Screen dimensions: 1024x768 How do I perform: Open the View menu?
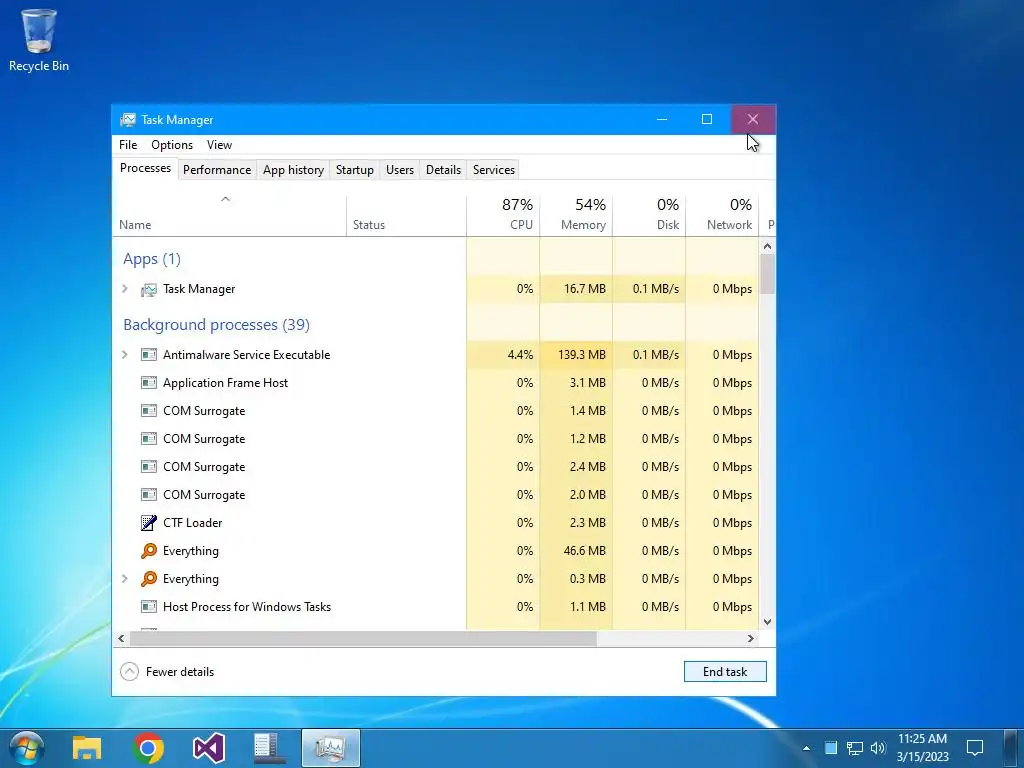click(219, 145)
